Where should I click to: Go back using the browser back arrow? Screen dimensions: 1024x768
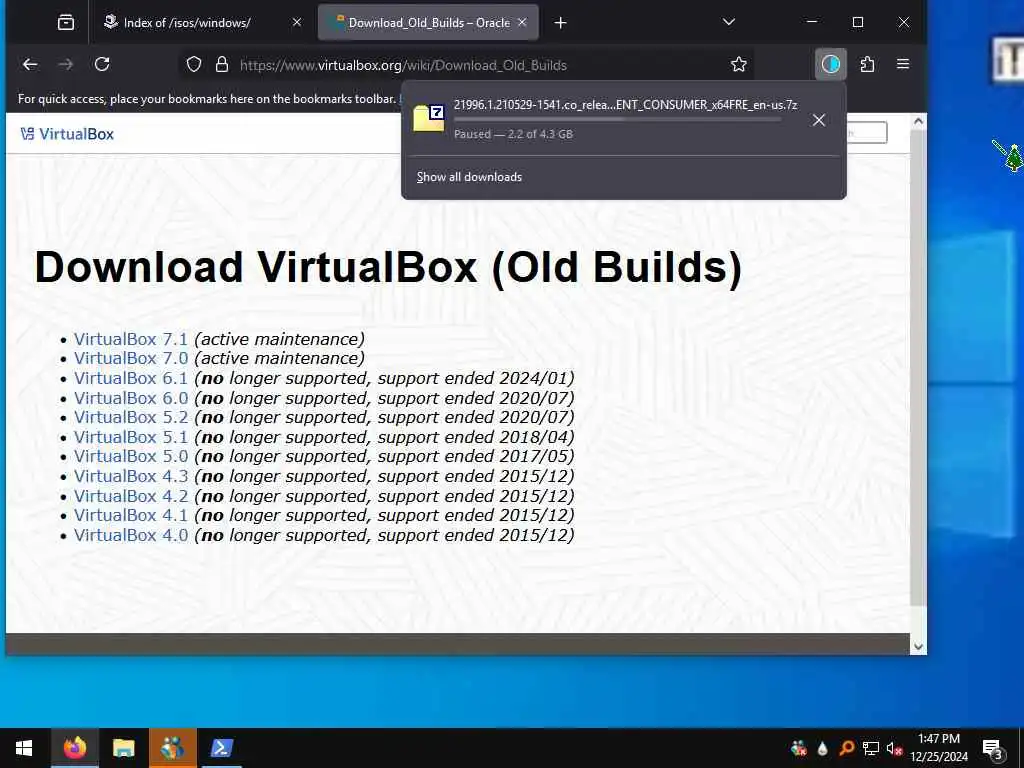[x=30, y=64]
